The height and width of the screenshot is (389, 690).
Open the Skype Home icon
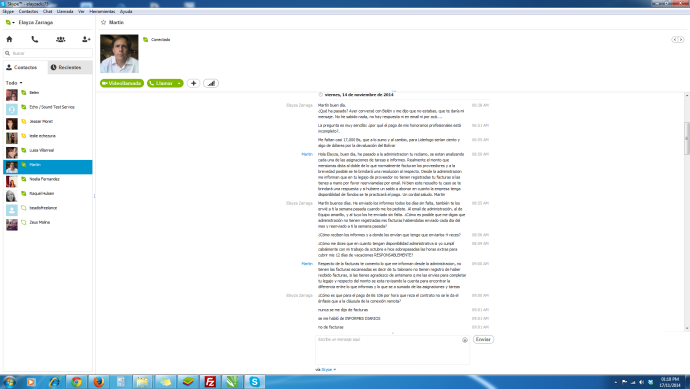9,39
